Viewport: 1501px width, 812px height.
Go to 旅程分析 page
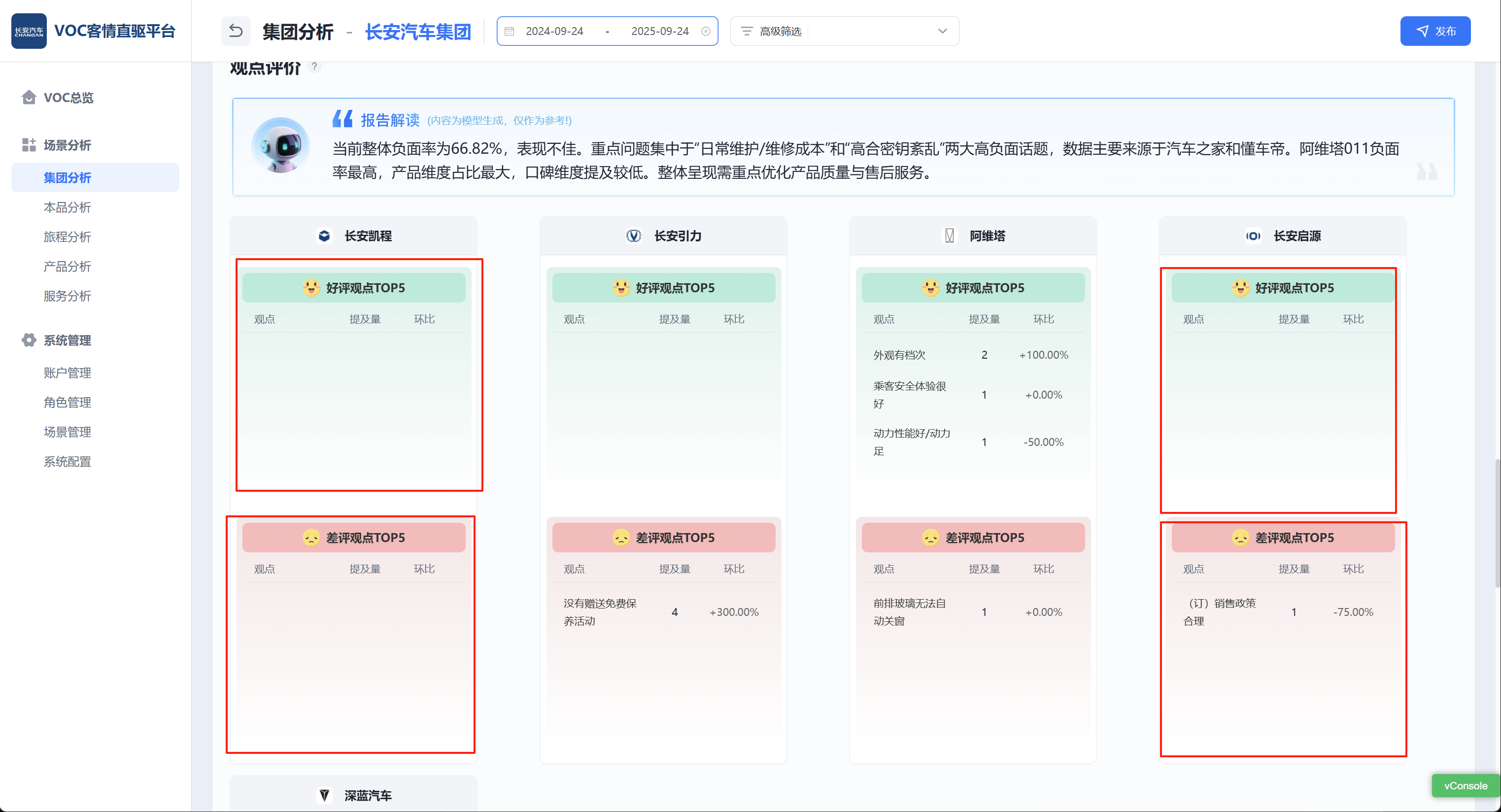(x=67, y=237)
